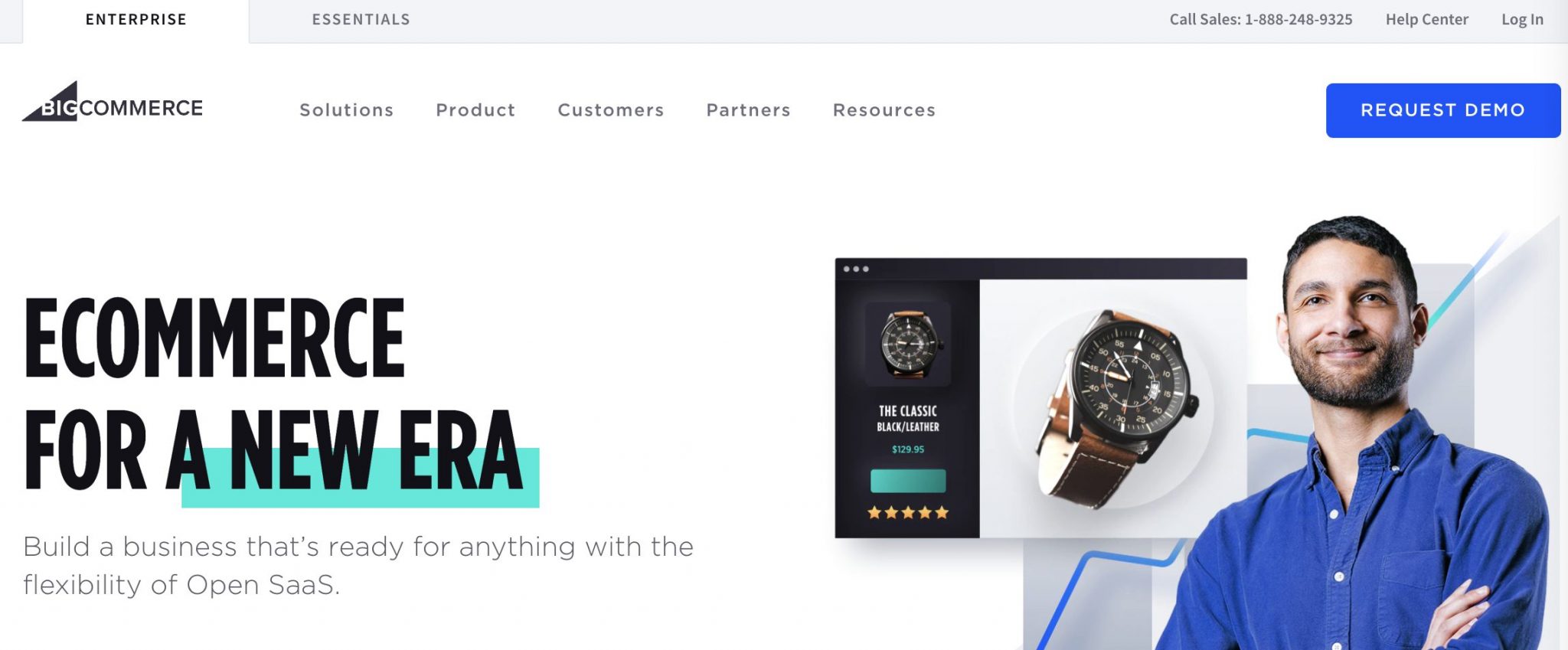
Task: Click the Request Demo button
Action: [1443, 110]
